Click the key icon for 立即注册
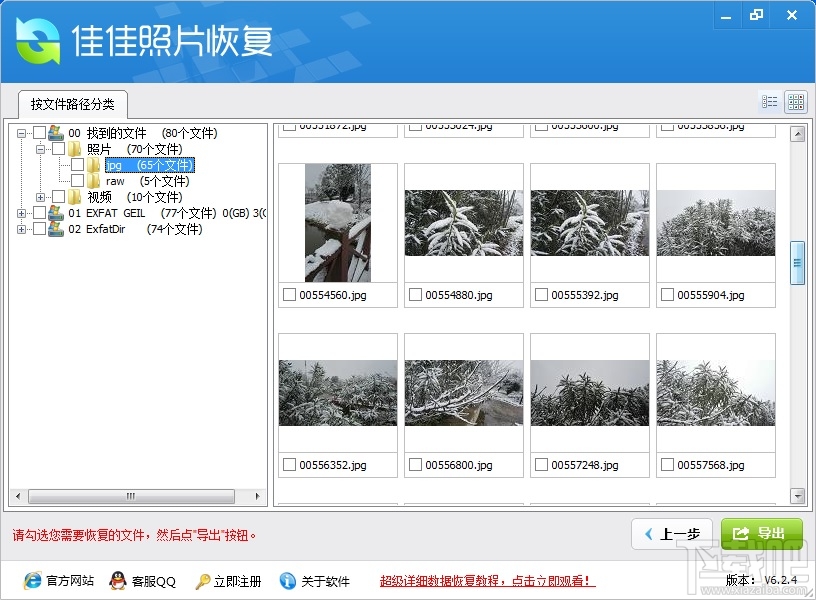This screenshot has width=816, height=600. (202, 581)
